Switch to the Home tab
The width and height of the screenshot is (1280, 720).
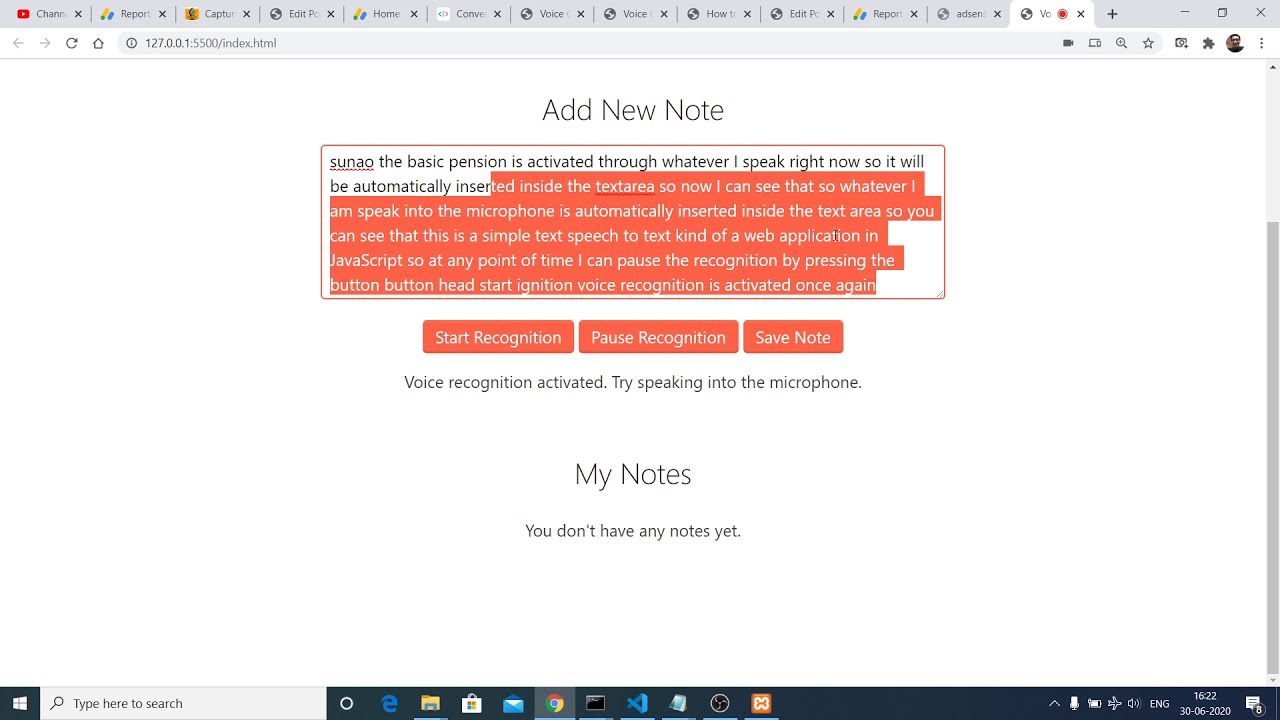click(378, 14)
